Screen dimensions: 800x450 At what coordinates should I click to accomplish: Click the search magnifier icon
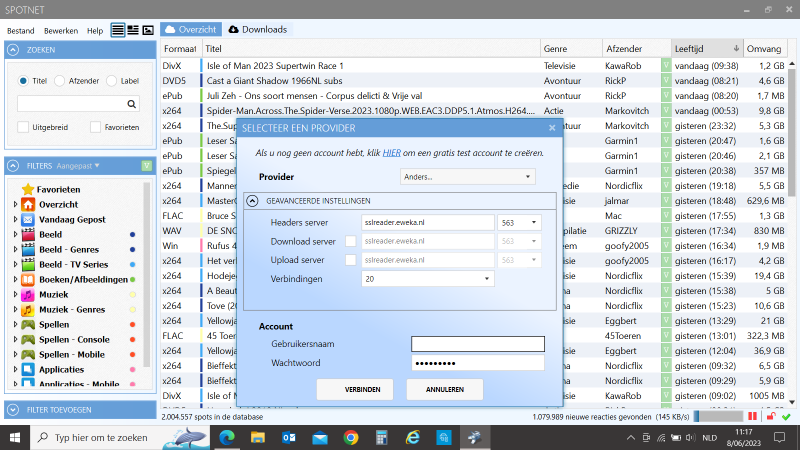click(x=132, y=103)
